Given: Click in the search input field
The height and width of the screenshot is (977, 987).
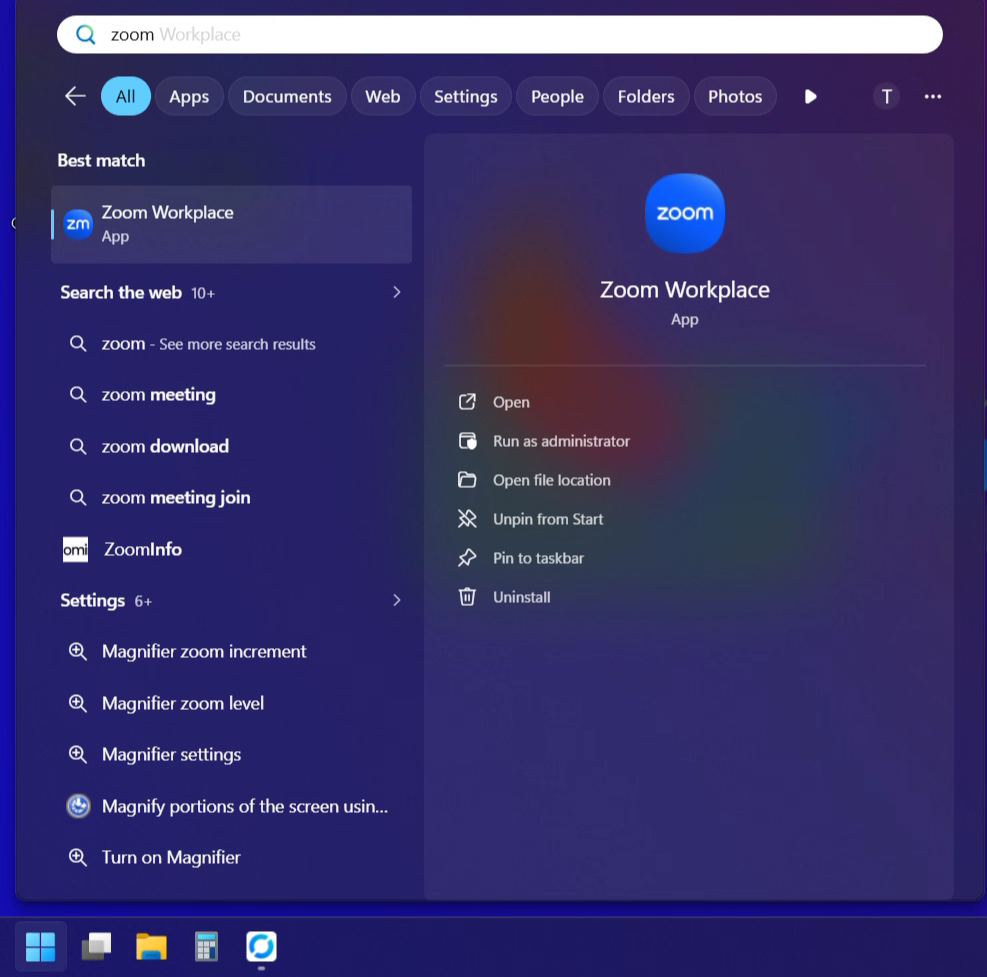Looking at the screenshot, I should pyautogui.click(x=500, y=34).
